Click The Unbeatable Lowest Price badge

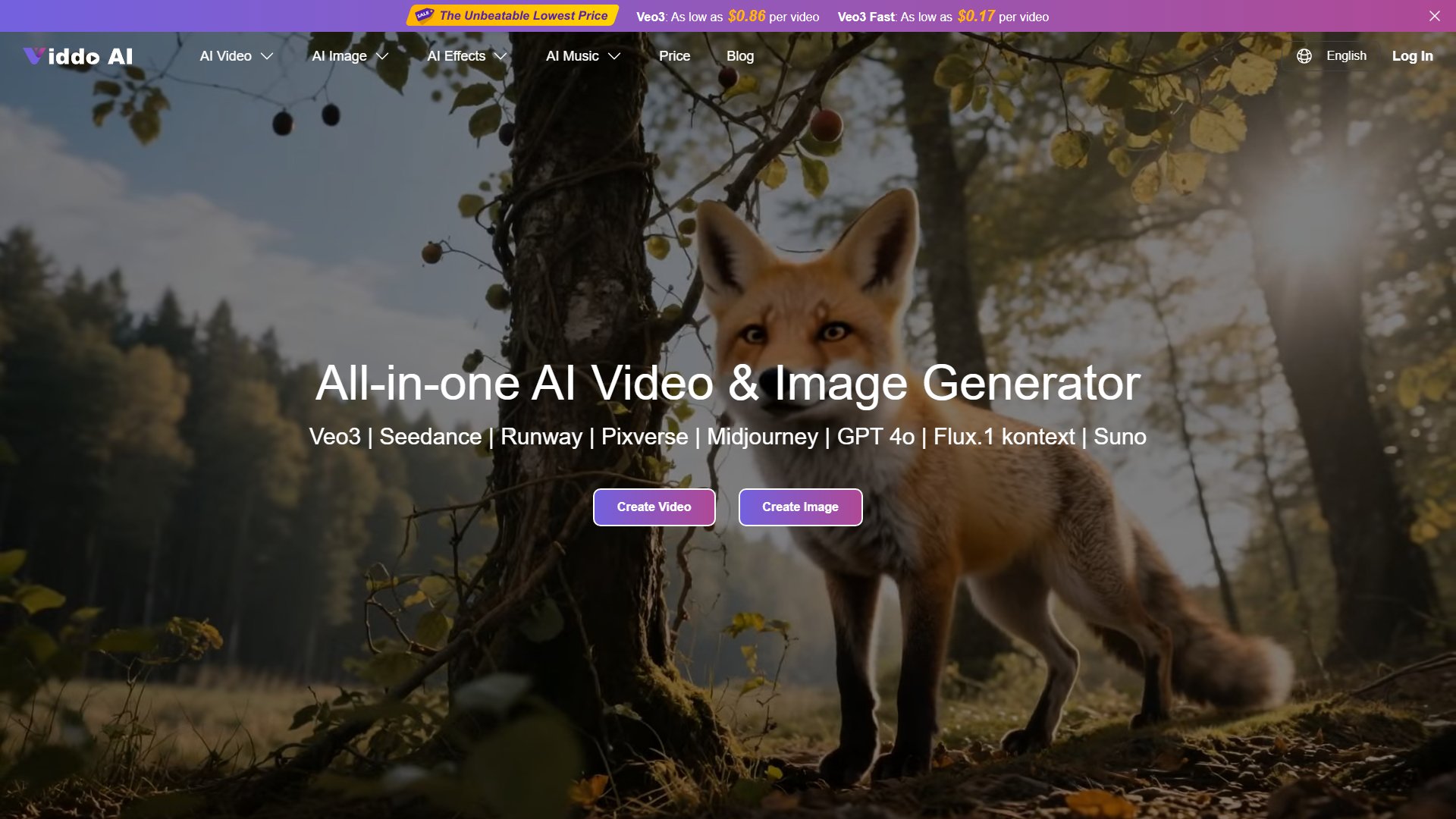pyautogui.click(x=513, y=15)
